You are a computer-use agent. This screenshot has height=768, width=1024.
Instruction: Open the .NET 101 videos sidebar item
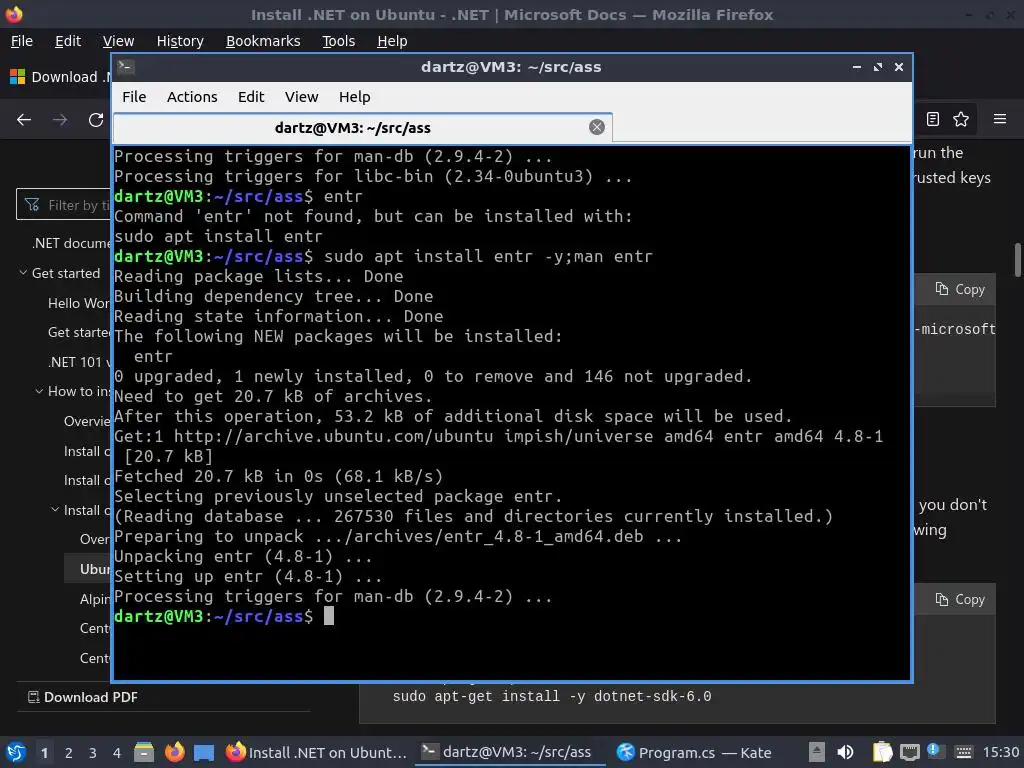79,362
